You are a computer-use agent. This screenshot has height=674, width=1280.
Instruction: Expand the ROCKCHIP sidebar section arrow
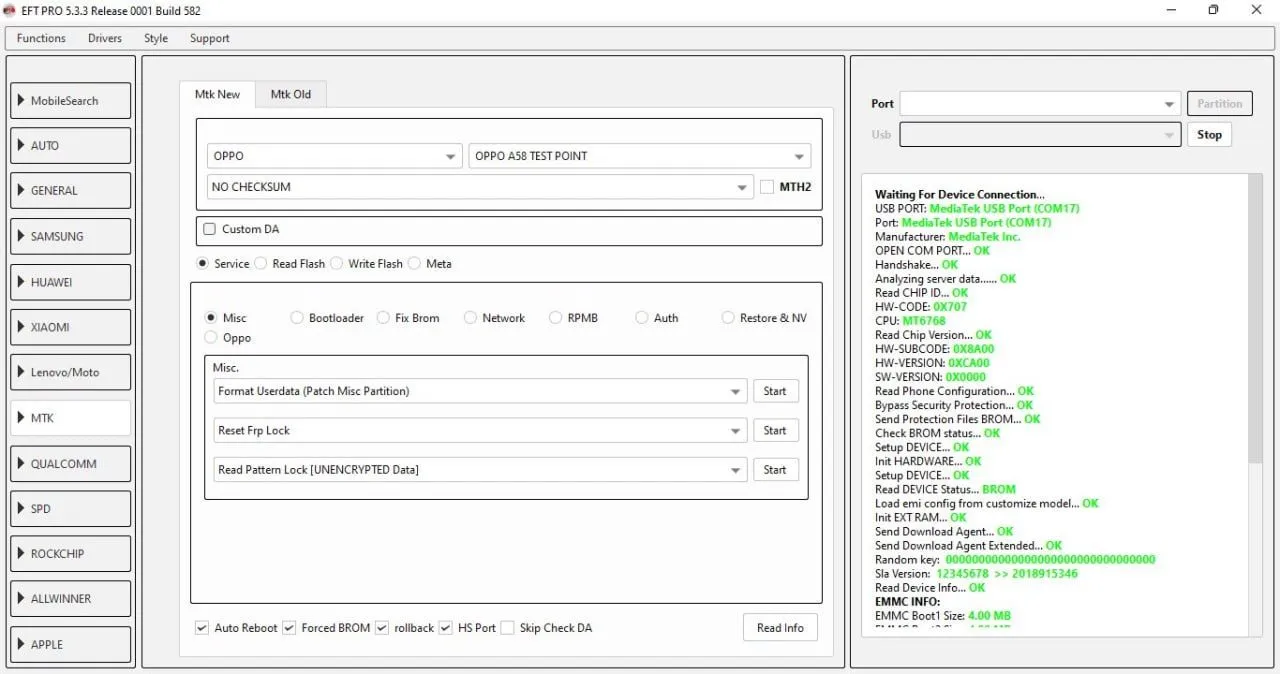21,553
